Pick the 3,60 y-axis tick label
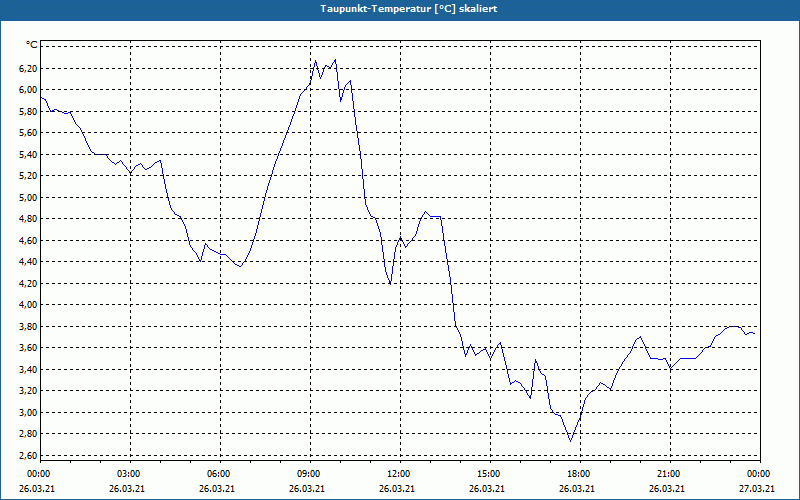Image resolution: width=800 pixels, height=500 pixels. (29, 348)
